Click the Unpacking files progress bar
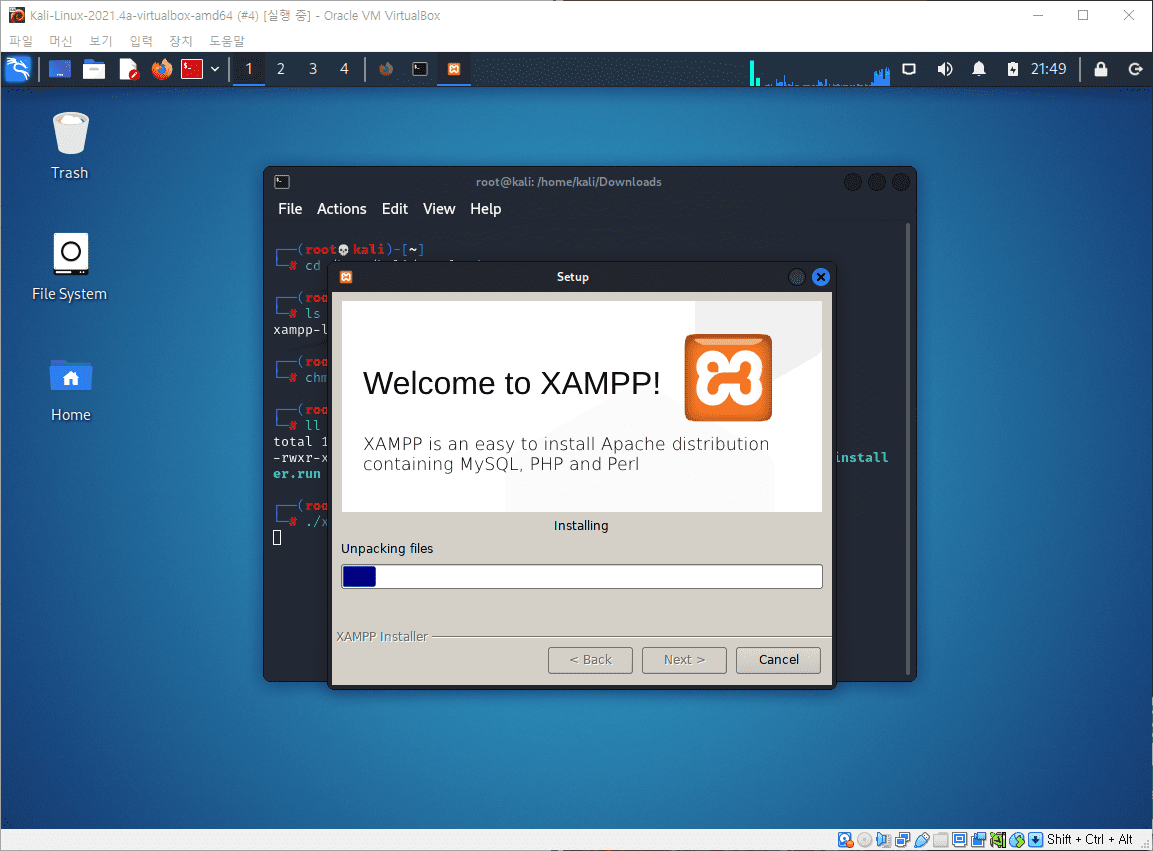The height and width of the screenshot is (851, 1153). click(581, 576)
